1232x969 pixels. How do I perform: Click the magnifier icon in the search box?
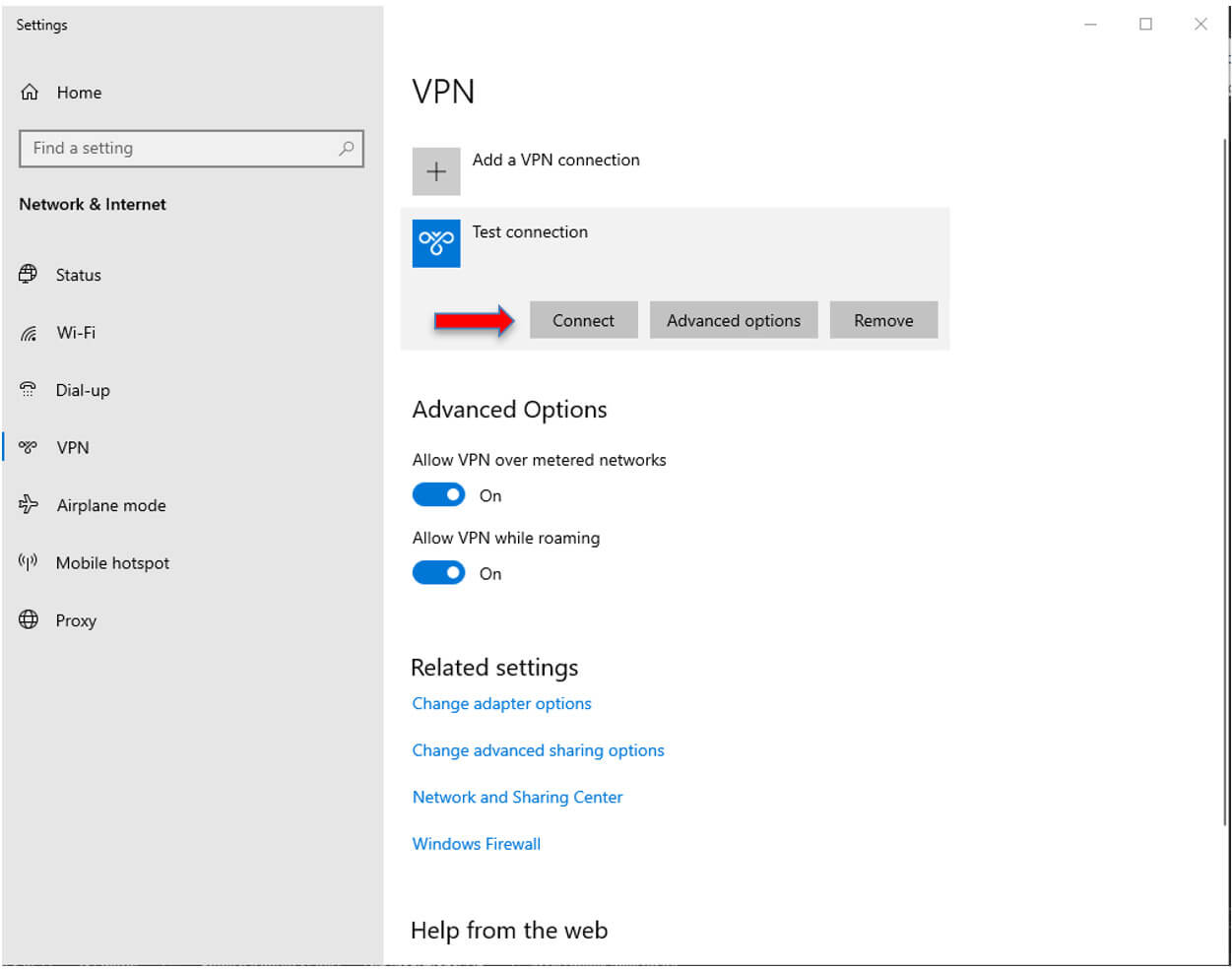pos(346,148)
